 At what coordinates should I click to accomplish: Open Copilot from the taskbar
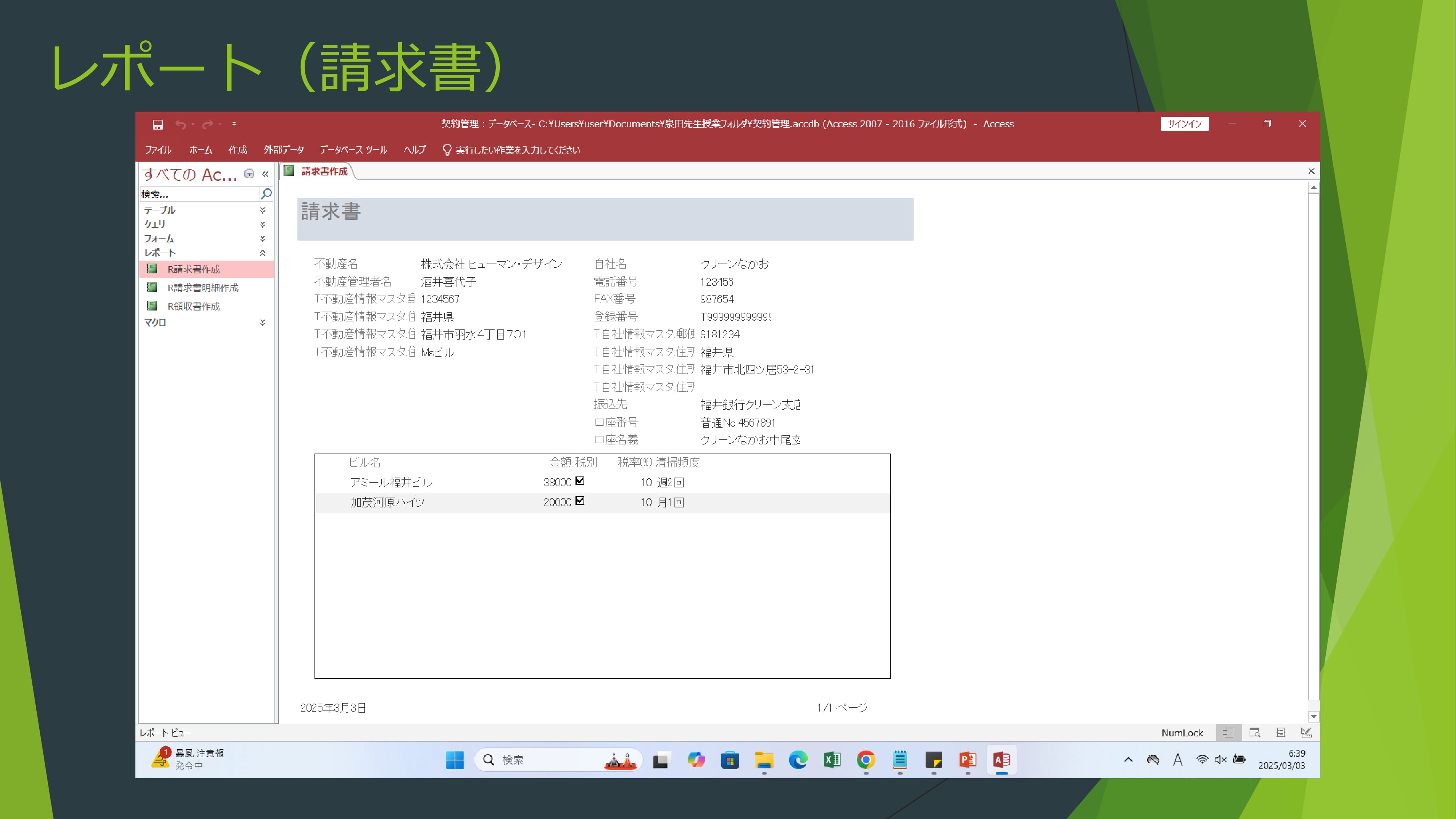[696, 760]
